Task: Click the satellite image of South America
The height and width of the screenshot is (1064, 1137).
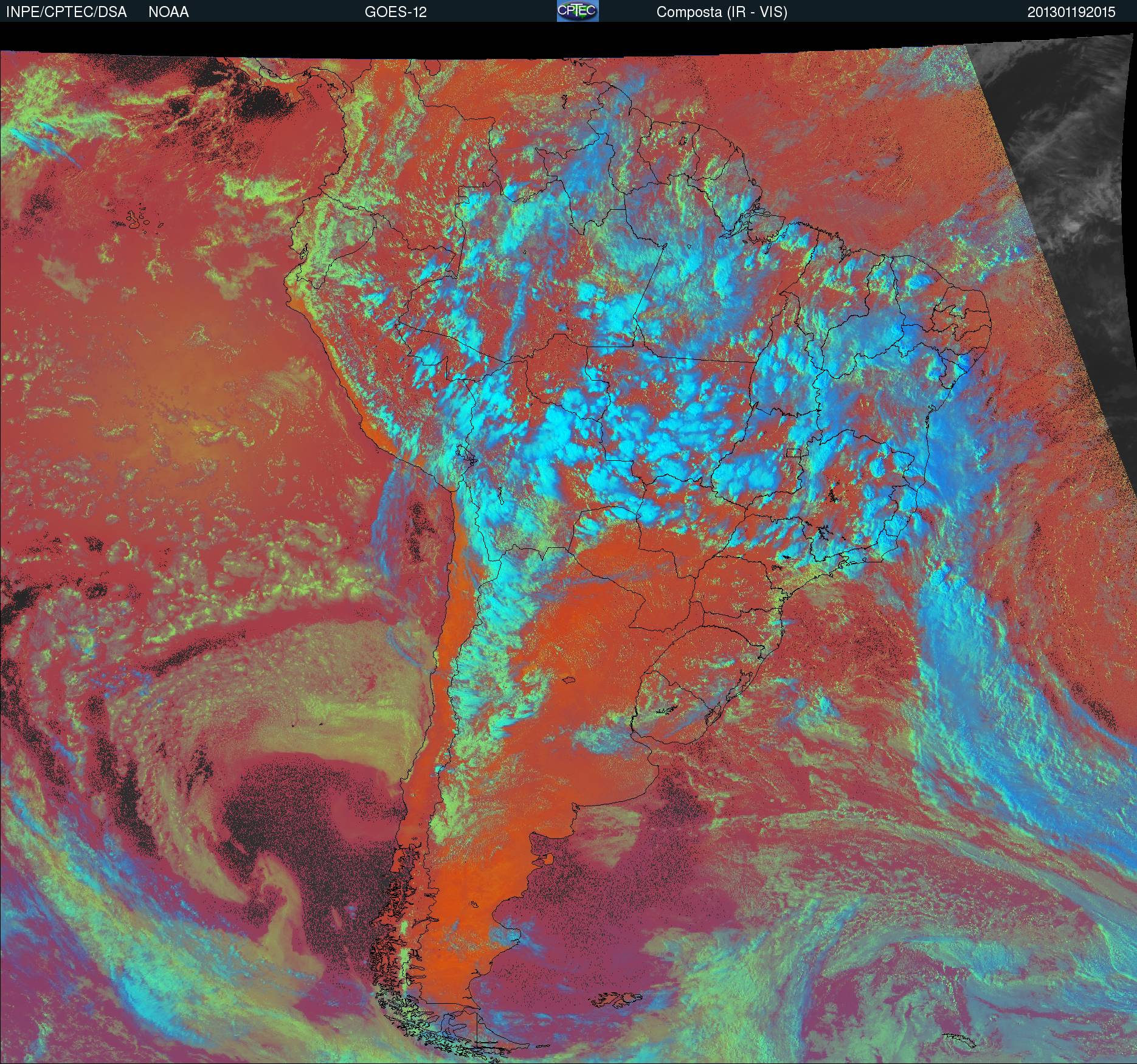Action: 568,544
